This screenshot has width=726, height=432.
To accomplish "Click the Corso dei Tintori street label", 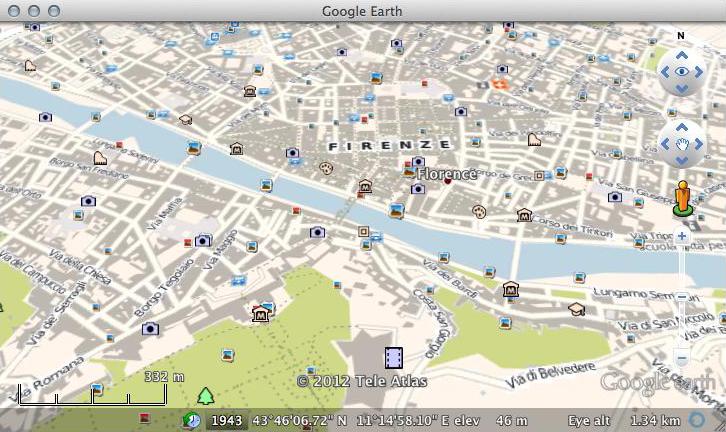I will [572, 225].
